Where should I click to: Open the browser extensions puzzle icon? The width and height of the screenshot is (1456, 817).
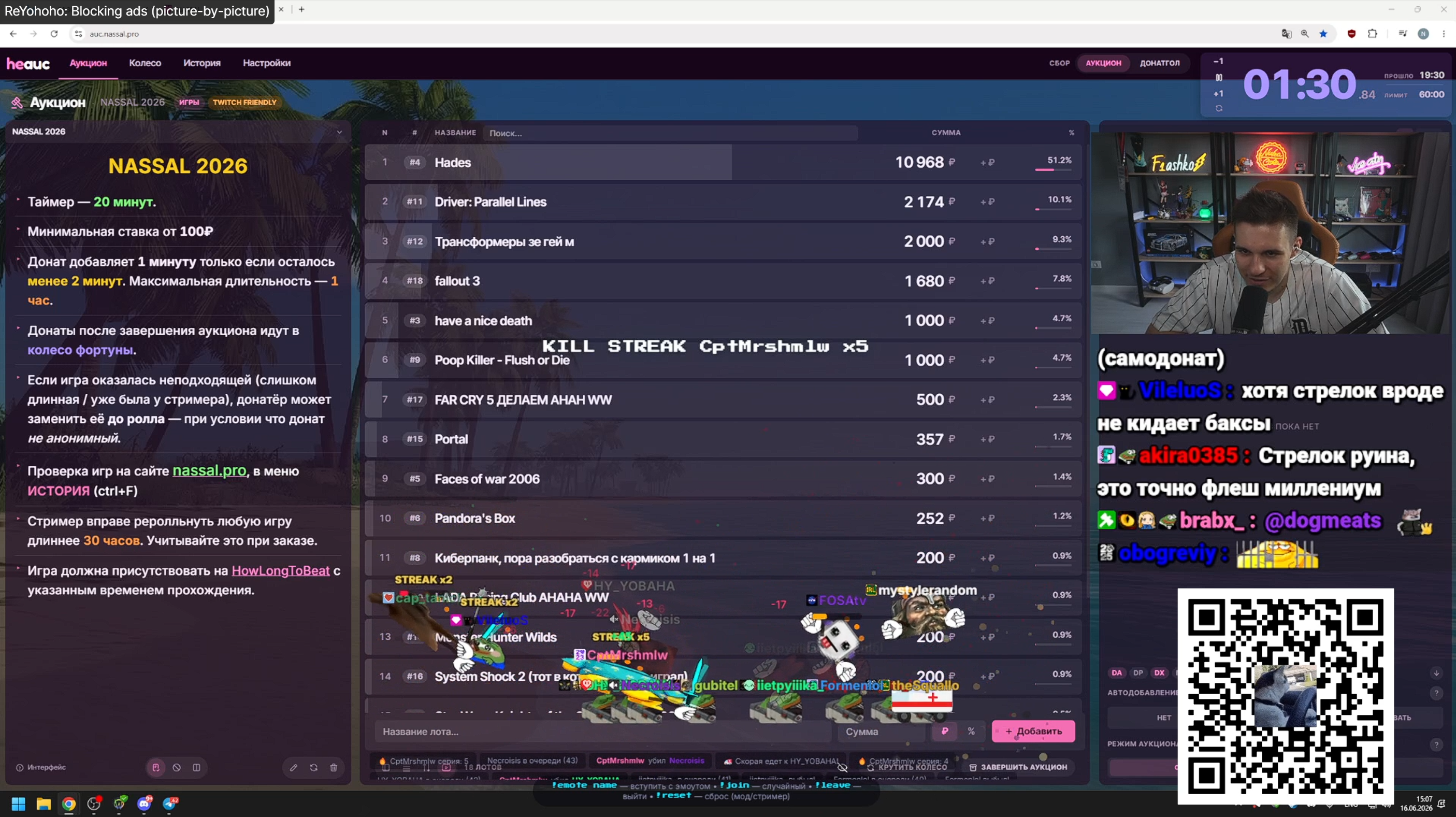[1372, 34]
